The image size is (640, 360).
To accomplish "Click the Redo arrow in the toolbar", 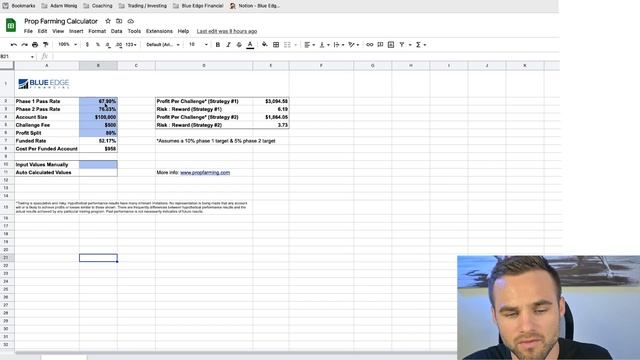I will coord(24,44).
